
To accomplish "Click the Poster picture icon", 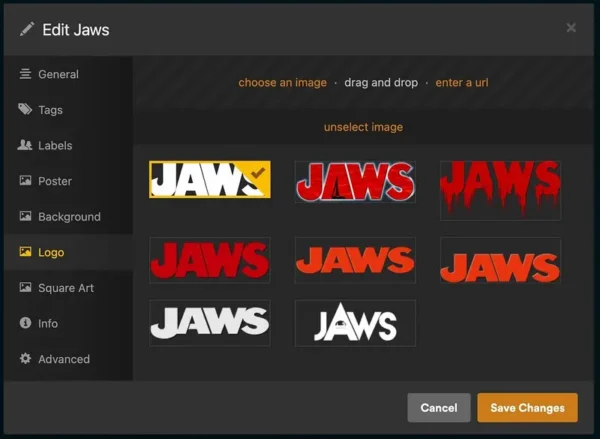I will point(25,181).
